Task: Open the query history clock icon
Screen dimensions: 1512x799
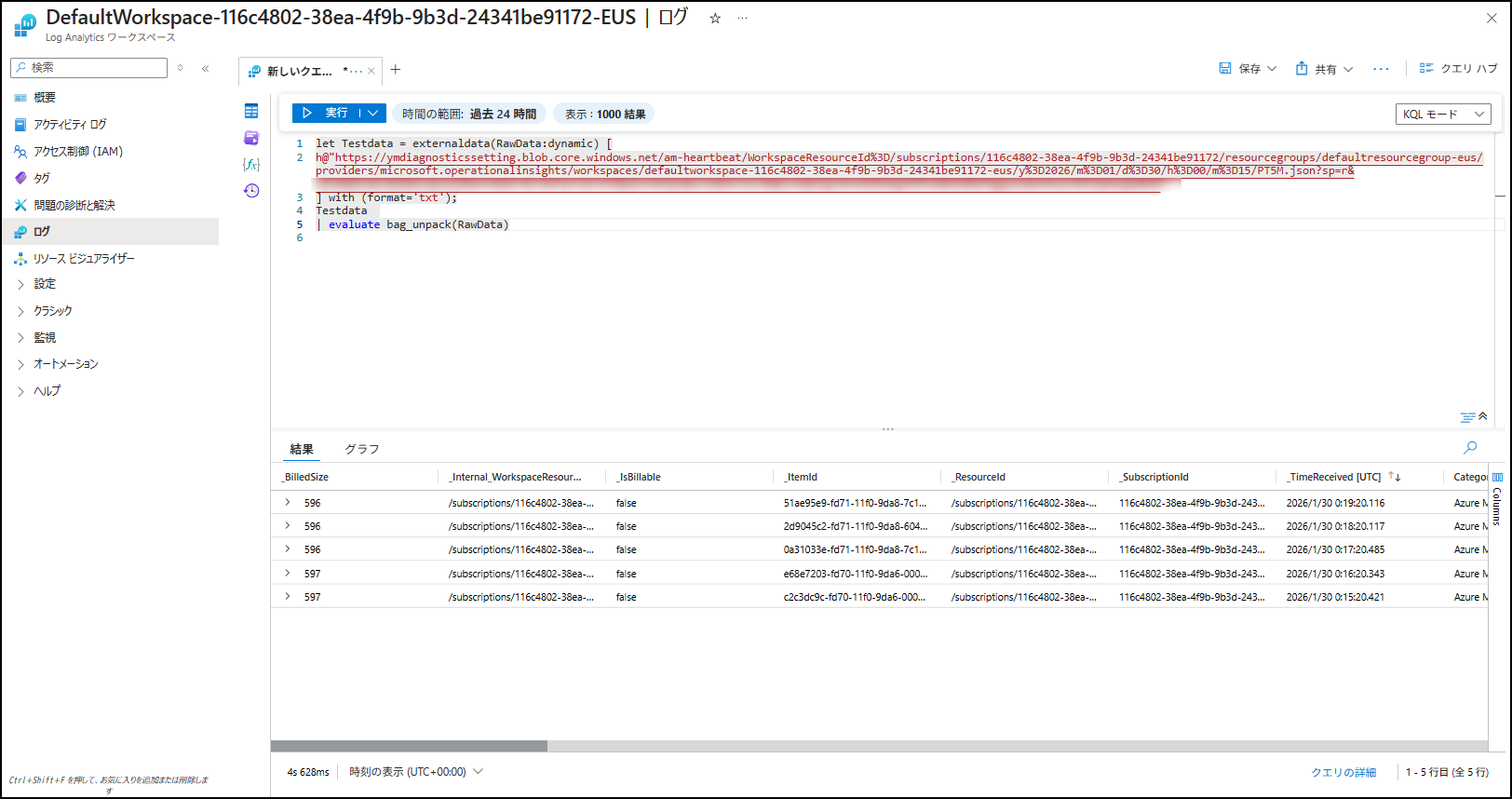Action: point(251,191)
